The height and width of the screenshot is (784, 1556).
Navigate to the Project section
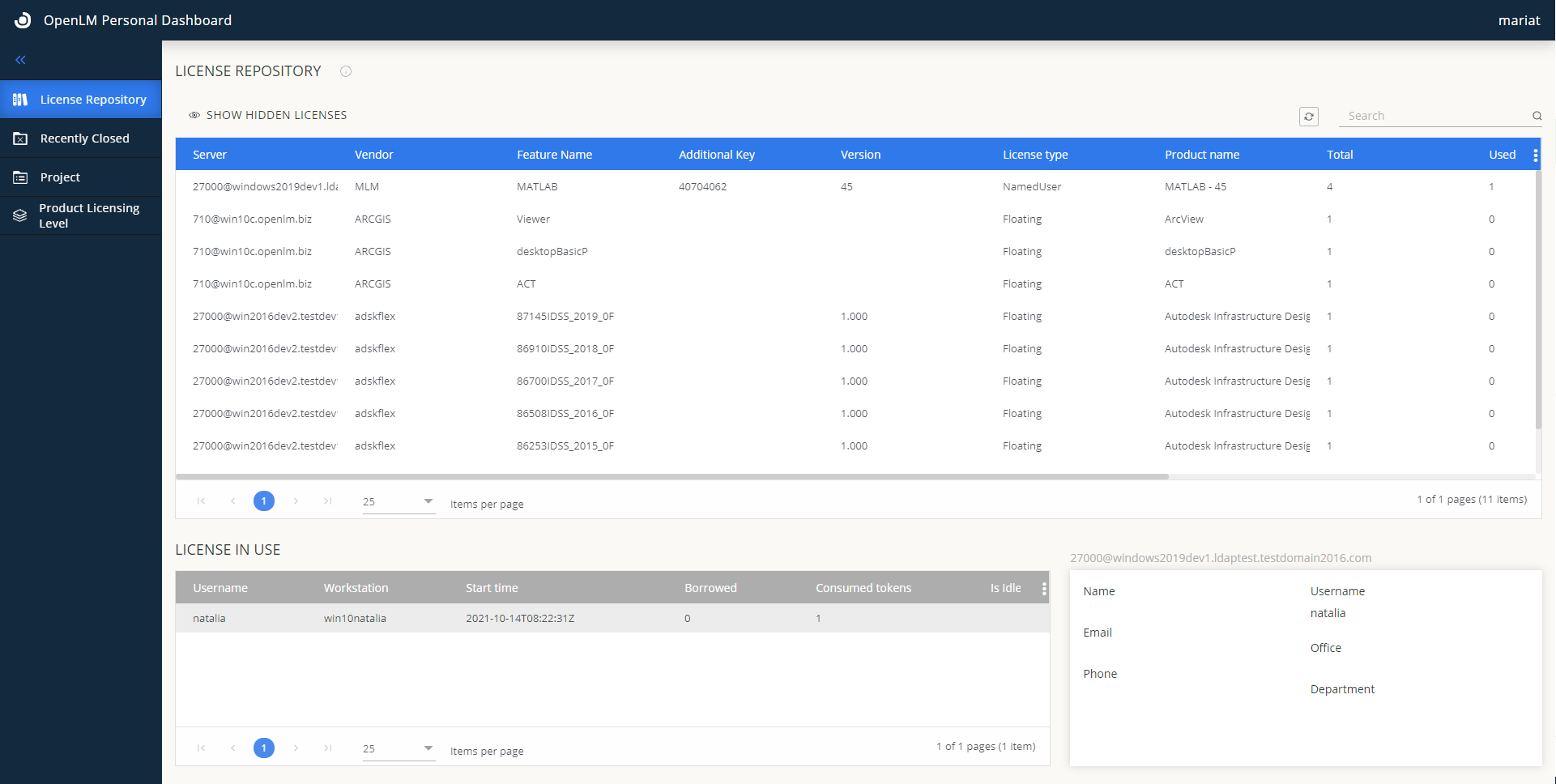(x=60, y=177)
